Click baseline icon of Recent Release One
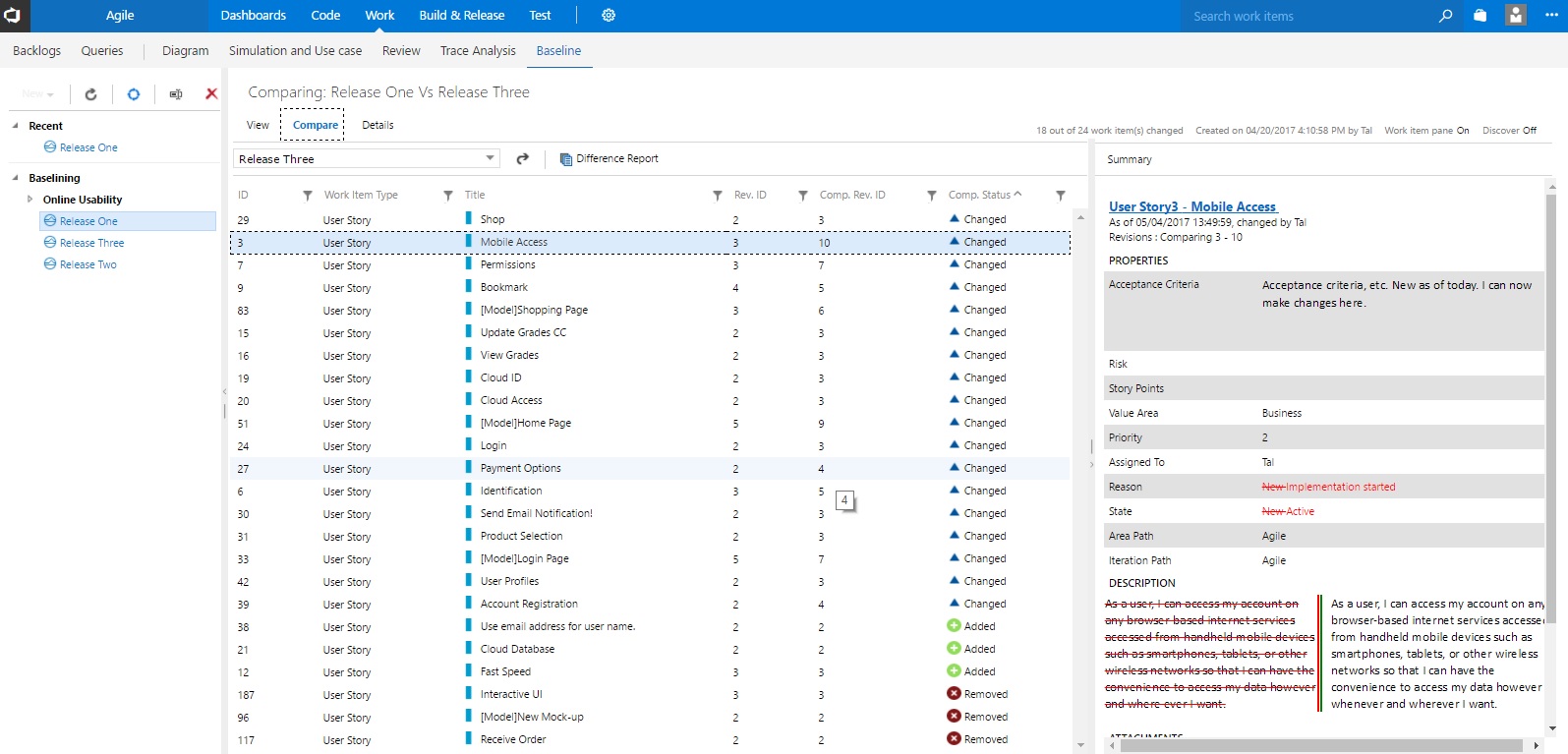The image size is (1568, 754). [50, 146]
